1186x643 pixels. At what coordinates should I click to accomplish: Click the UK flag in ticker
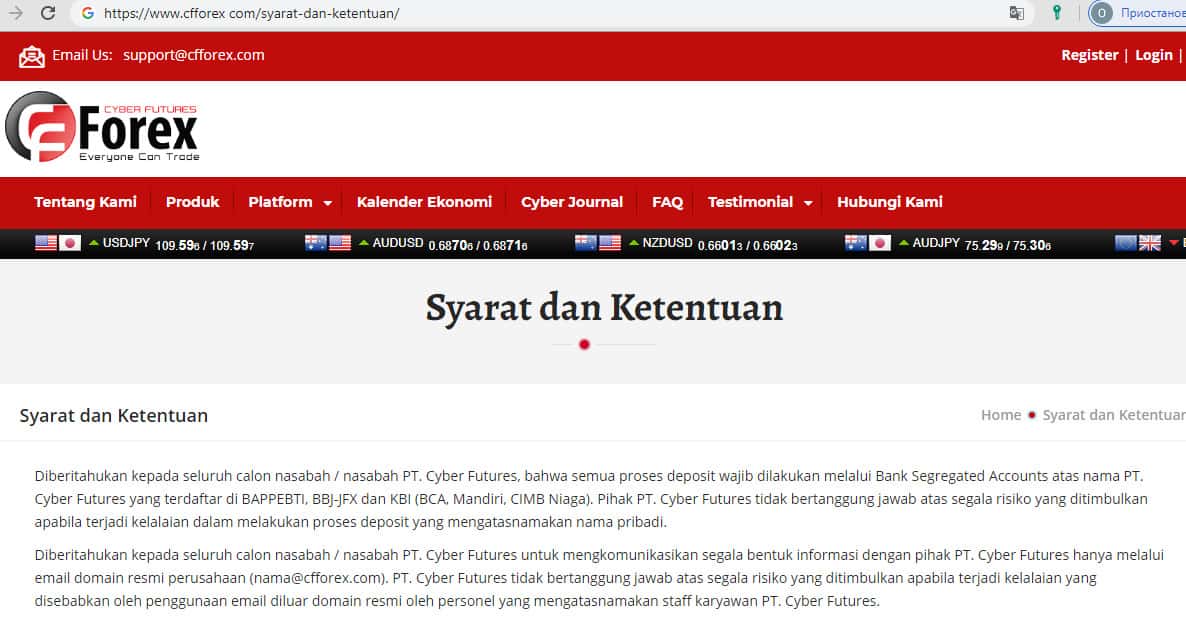1150,243
